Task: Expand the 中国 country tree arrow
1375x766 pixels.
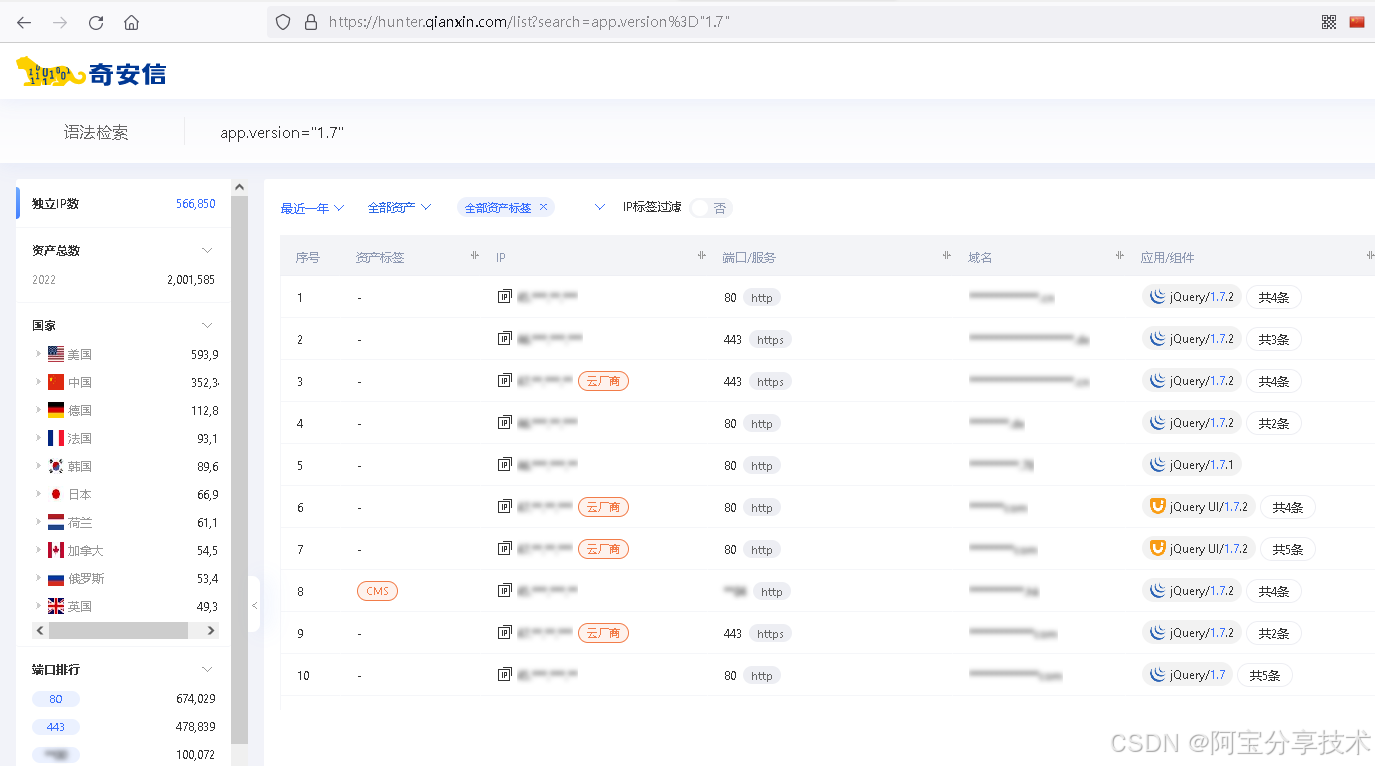Action: pyautogui.click(x=39, y=382)
